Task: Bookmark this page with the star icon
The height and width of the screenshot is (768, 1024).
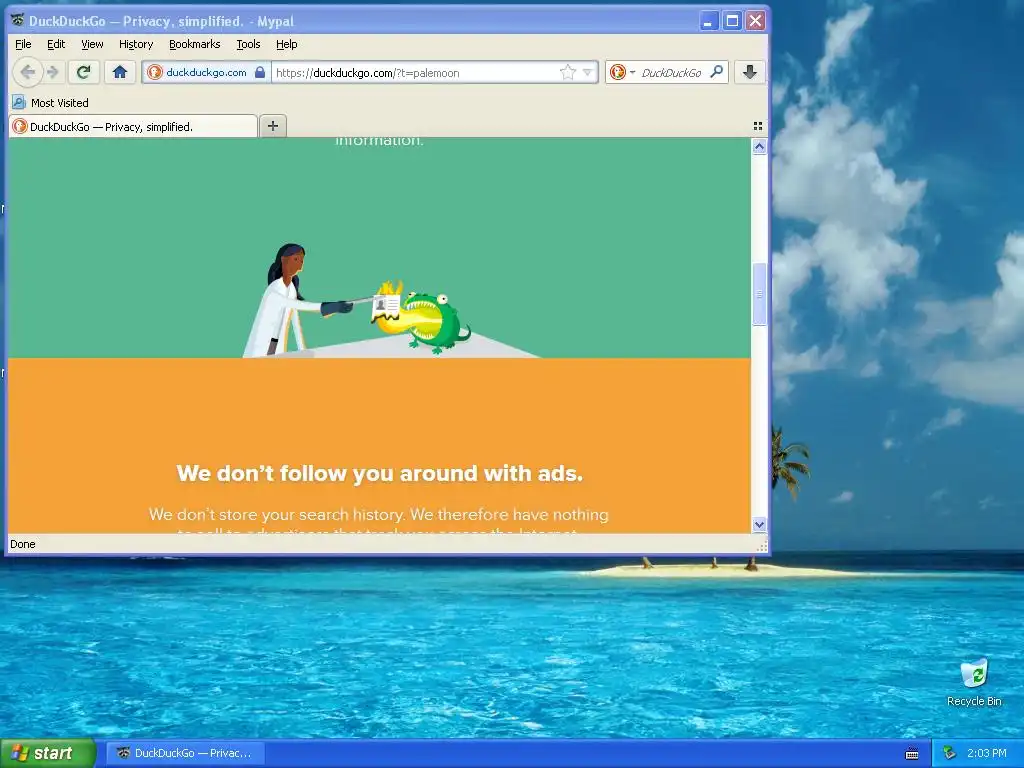Action: point(568,72)
